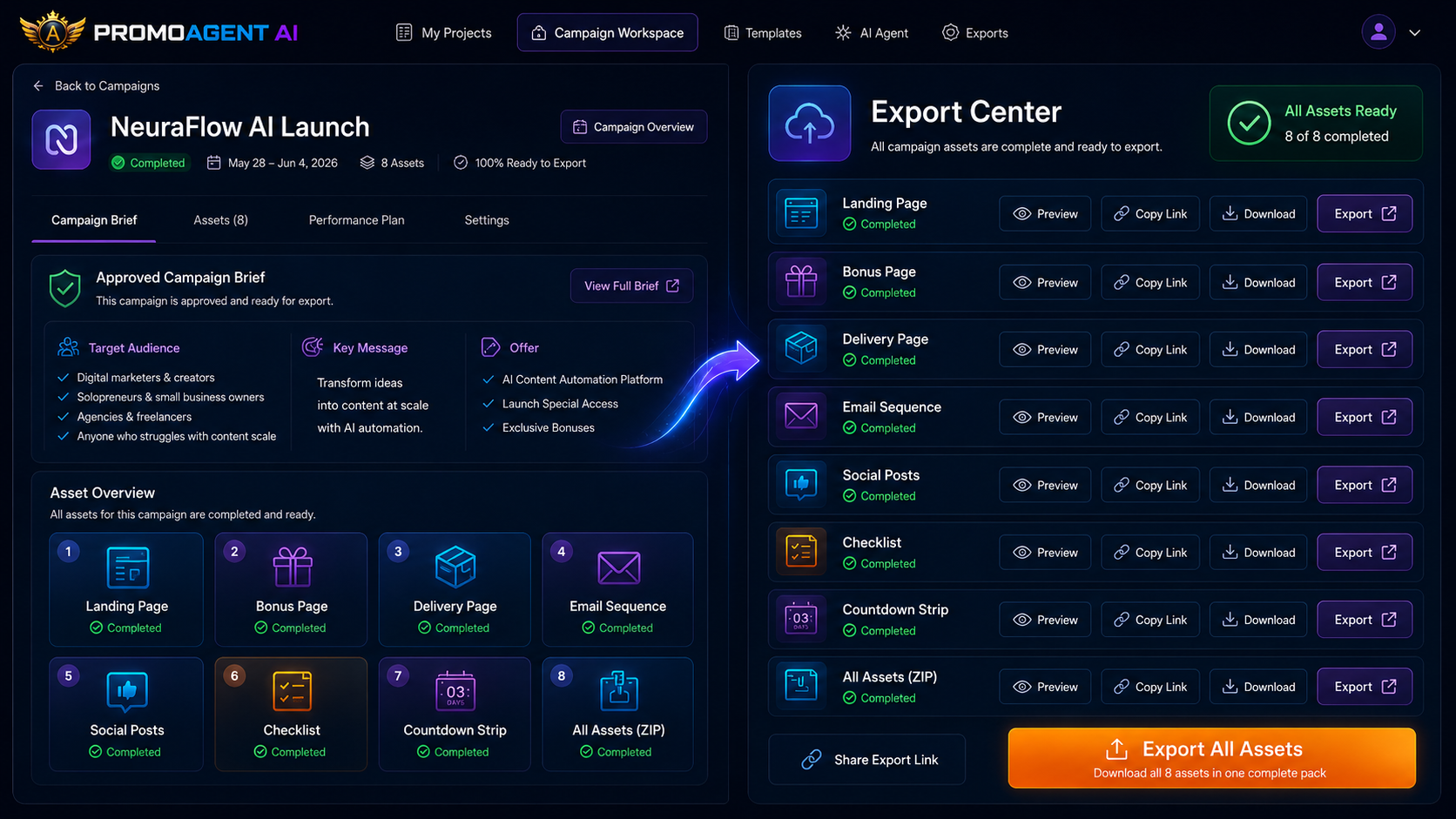Click the Offer tag icon
1456x819 pixels.
point(490,347)
